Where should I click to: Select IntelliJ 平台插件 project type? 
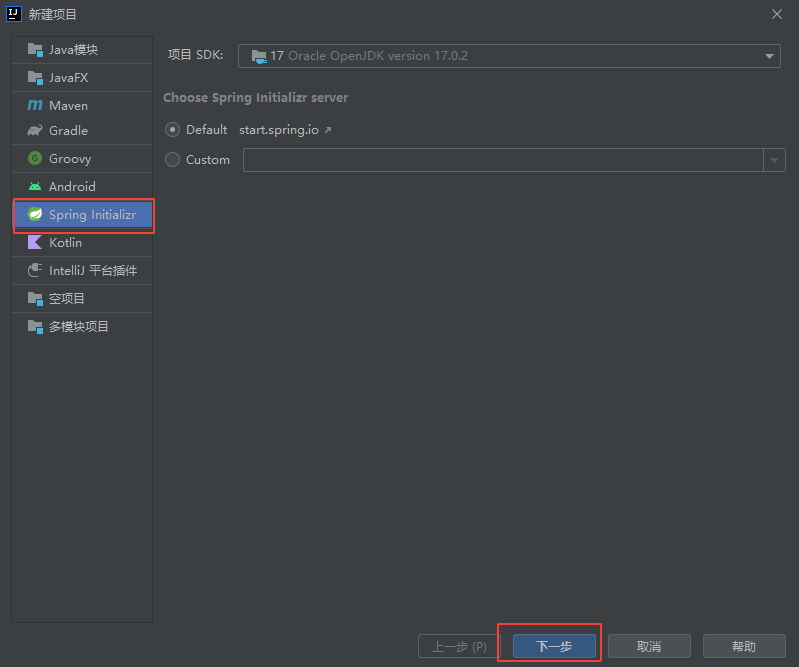pyautogui.click(x=83, y=270)
